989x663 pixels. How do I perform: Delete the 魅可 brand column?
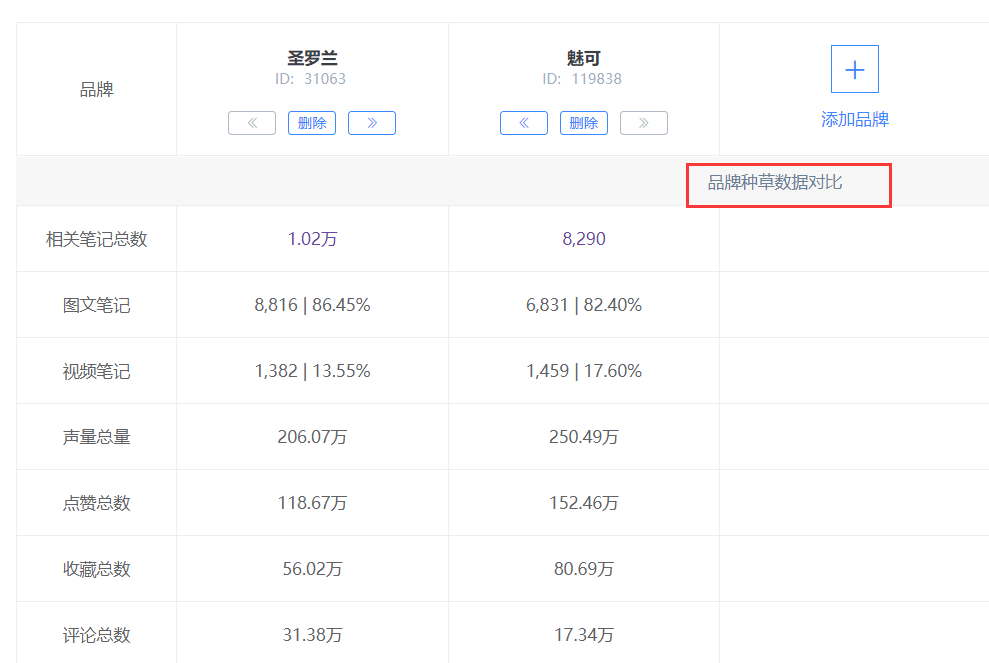coord(583,123)
